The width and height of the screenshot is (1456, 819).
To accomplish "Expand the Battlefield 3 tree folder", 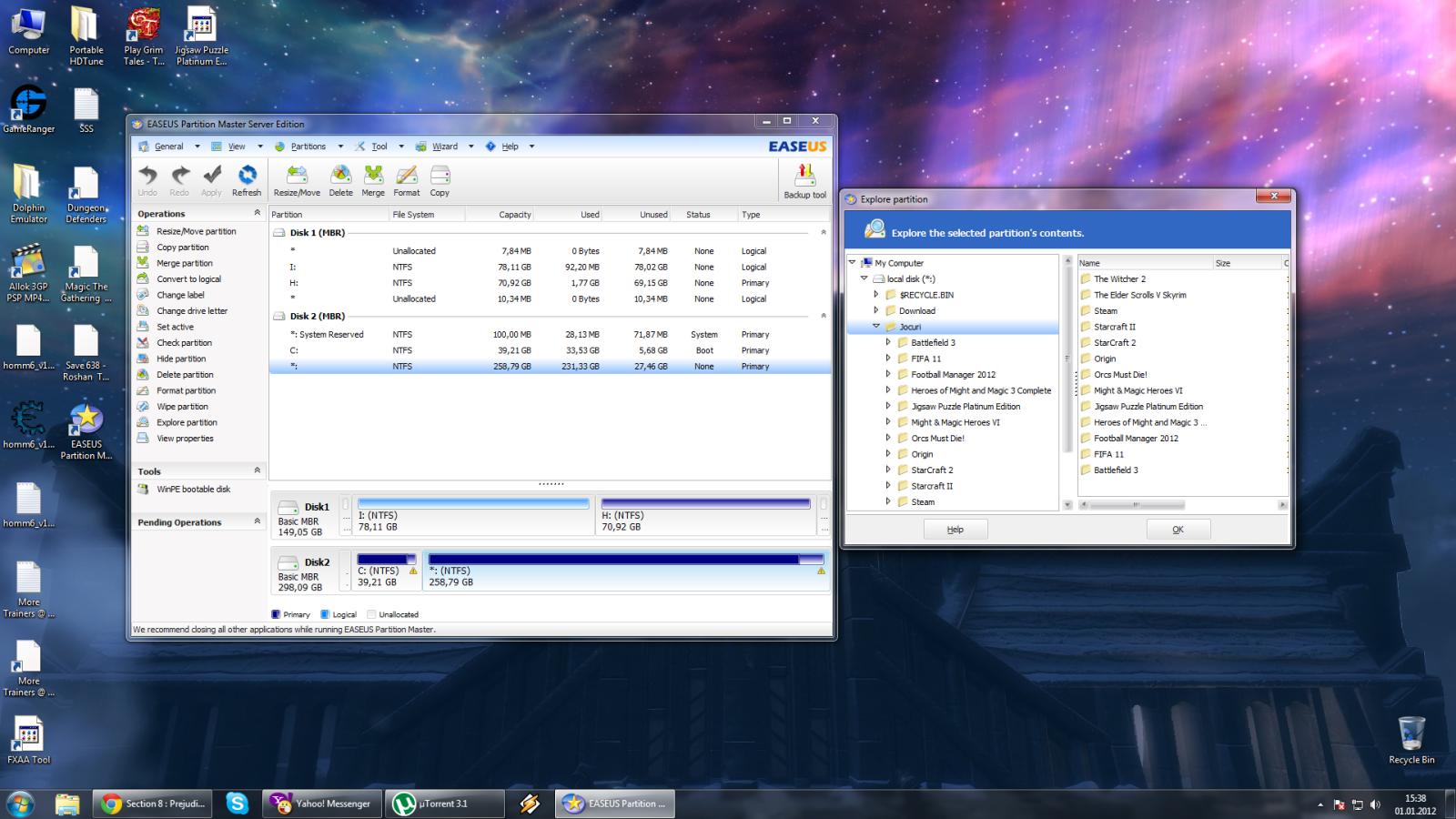I will (889, 343).
